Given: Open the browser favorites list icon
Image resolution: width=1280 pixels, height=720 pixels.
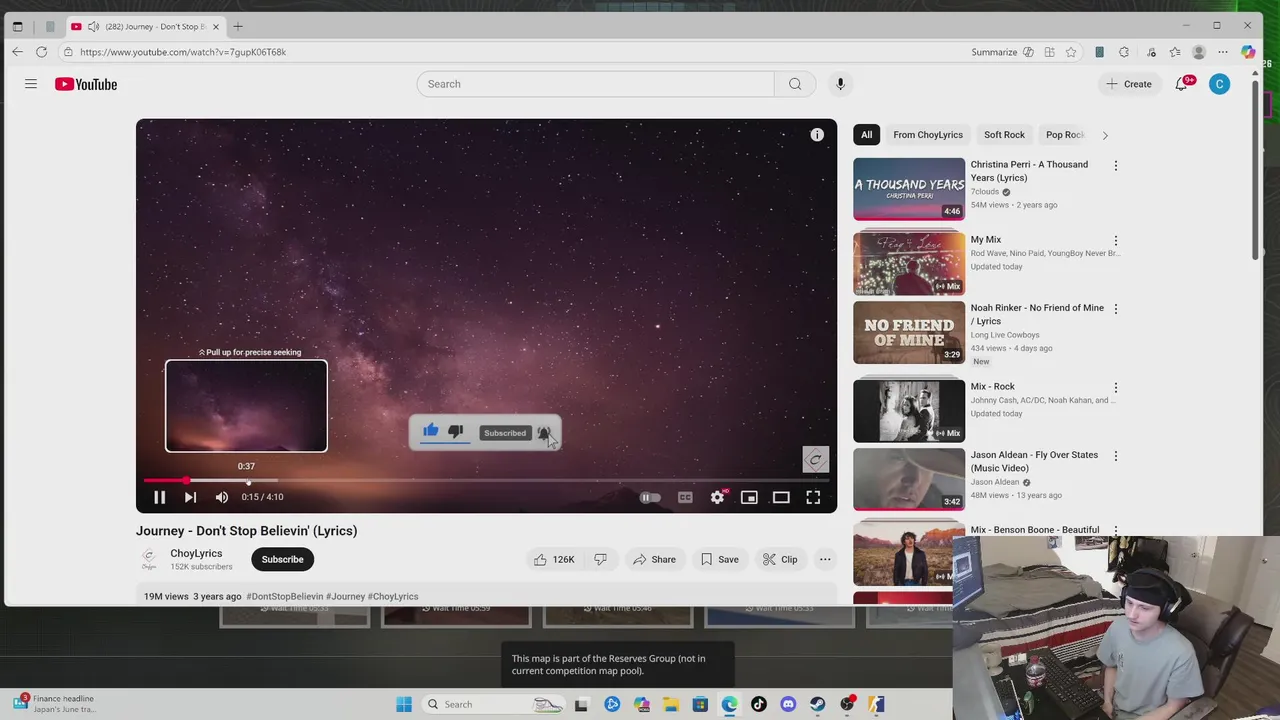Looking at the screenshot, I should (x=1175, y=52).
